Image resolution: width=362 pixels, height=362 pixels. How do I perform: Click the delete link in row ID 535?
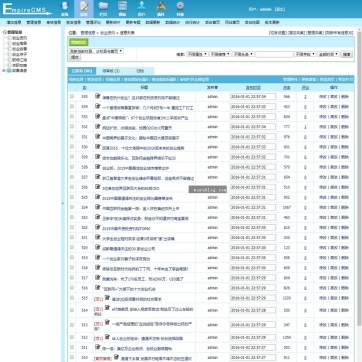[345, 97]
